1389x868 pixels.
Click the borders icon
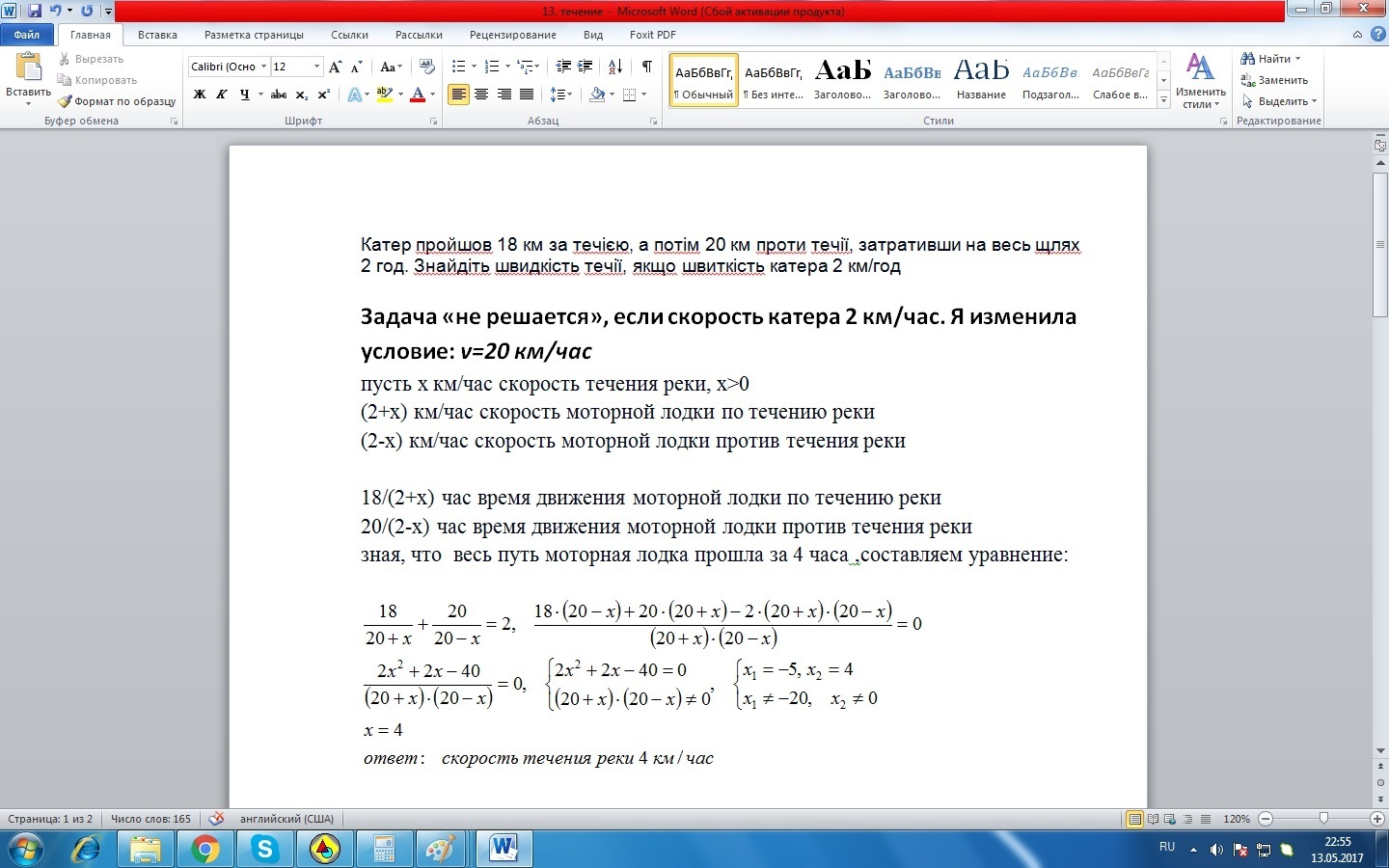630,95
